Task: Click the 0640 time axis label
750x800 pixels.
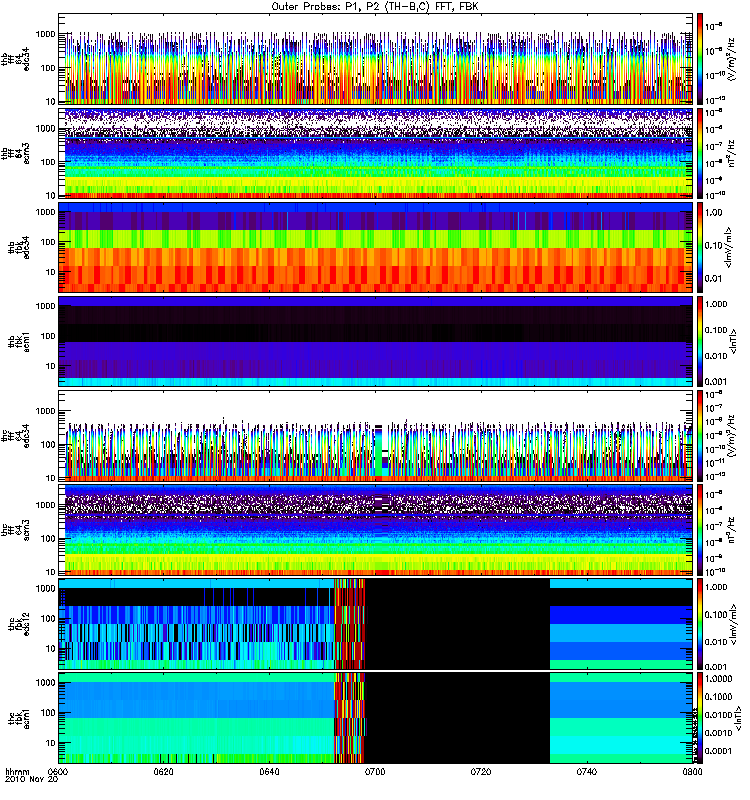Action: pyautogui.click(x=269, y=771)
